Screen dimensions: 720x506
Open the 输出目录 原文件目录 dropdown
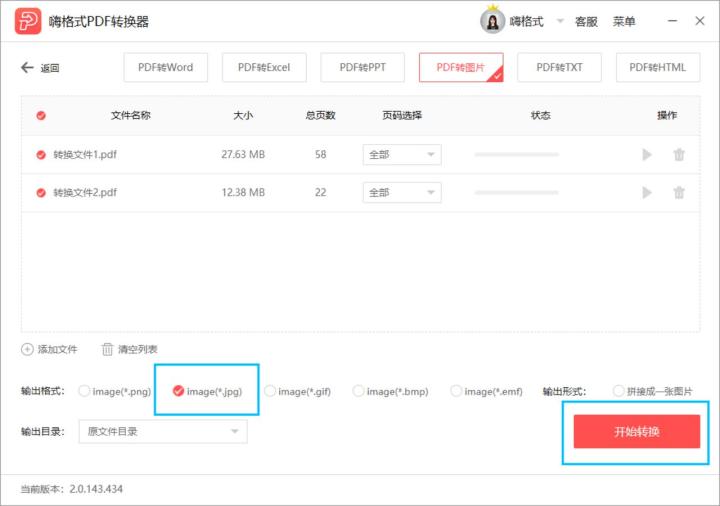tap(163, 431)
